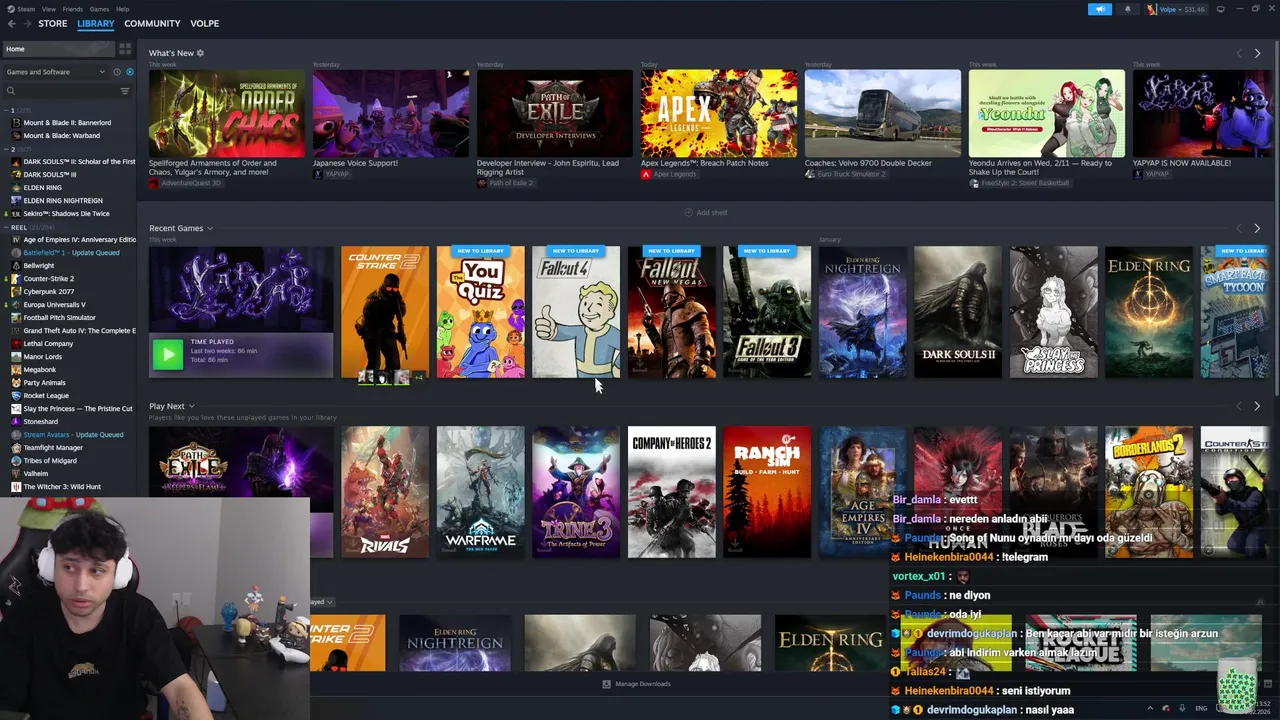Go back with the navigation arrow
This screenshot has height=720, width=1280.
[x=12, y=23]
